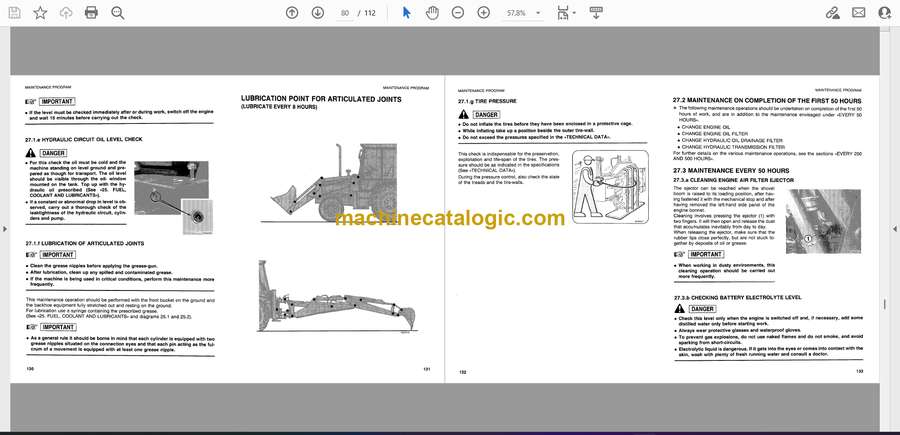Activate the Selection arrow tool

(406, 13)
